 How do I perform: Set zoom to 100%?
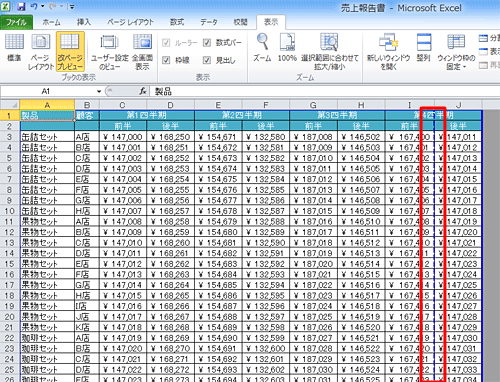click(287, 48)
